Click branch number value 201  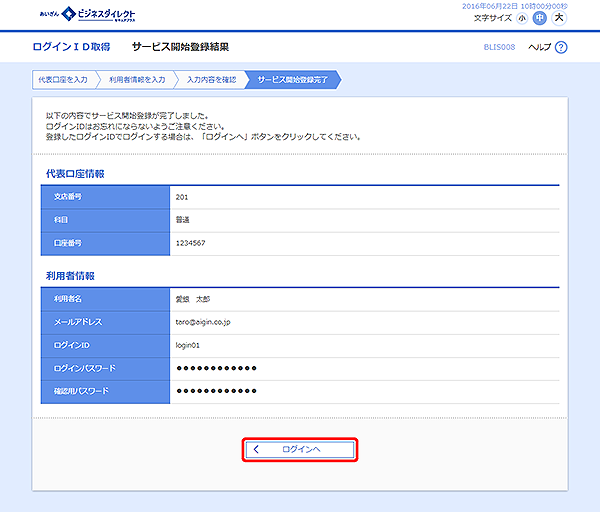tap(182, 197)
